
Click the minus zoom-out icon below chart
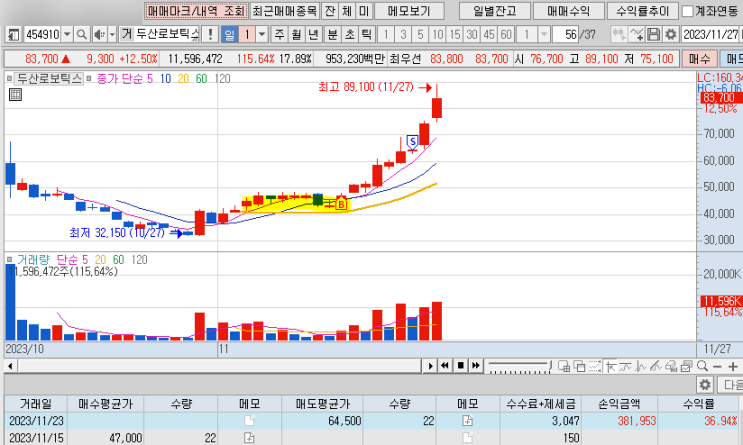click(717, 366)
